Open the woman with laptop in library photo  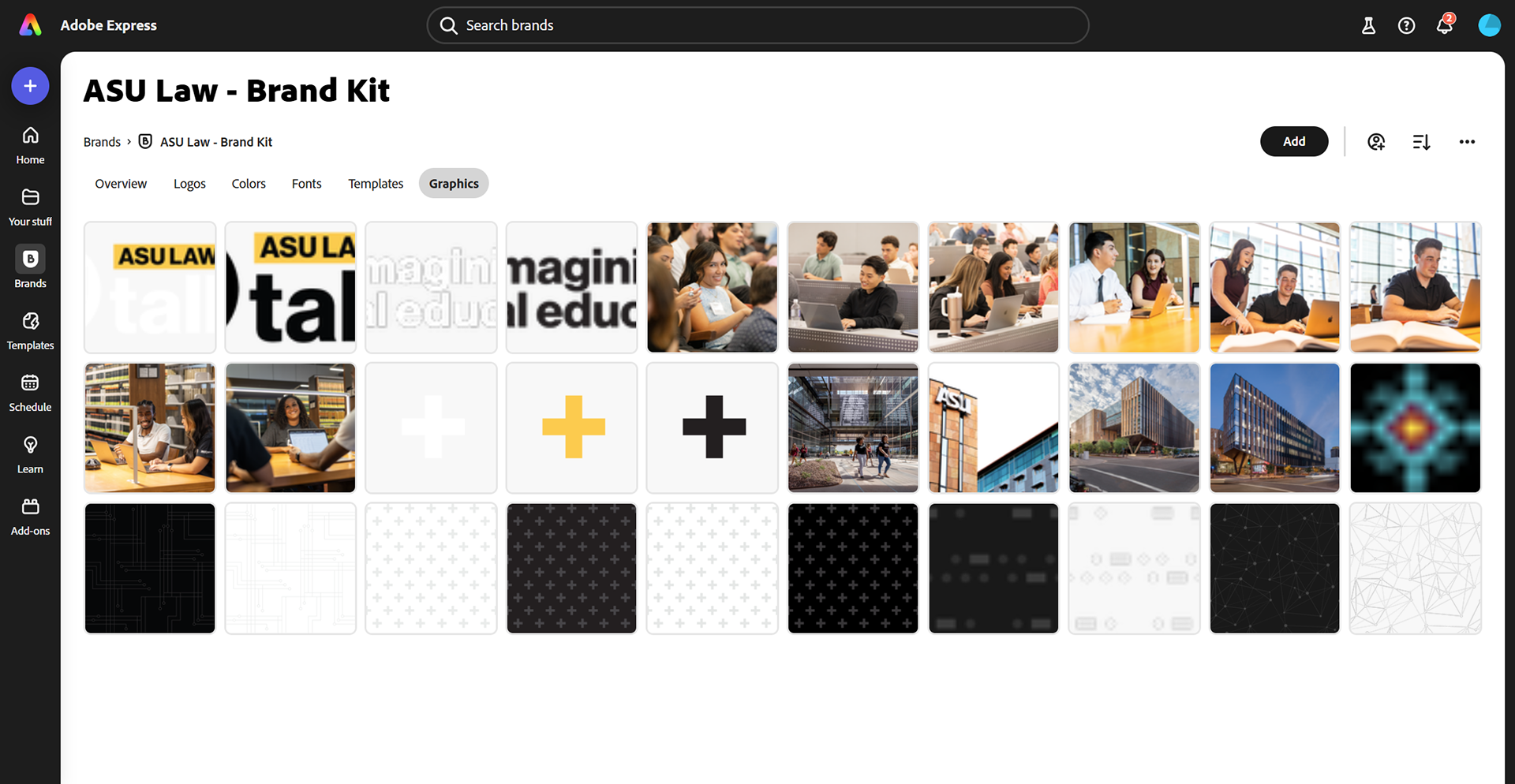point(290,427)
